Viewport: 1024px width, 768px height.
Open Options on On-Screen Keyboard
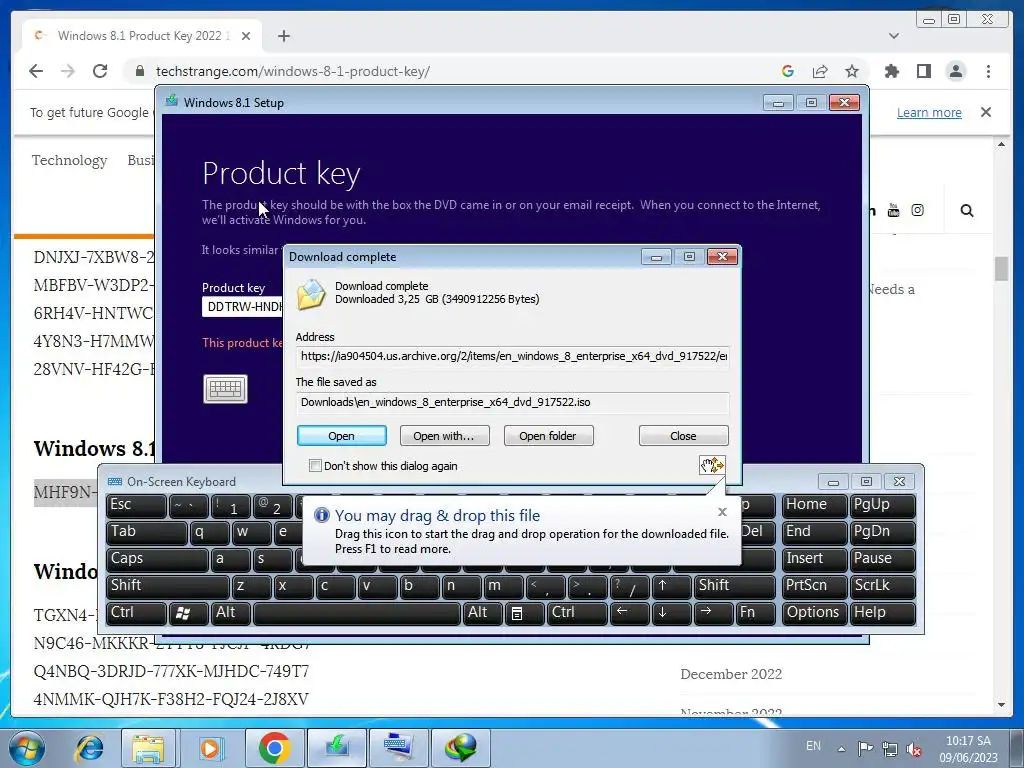tap(814, 613)
